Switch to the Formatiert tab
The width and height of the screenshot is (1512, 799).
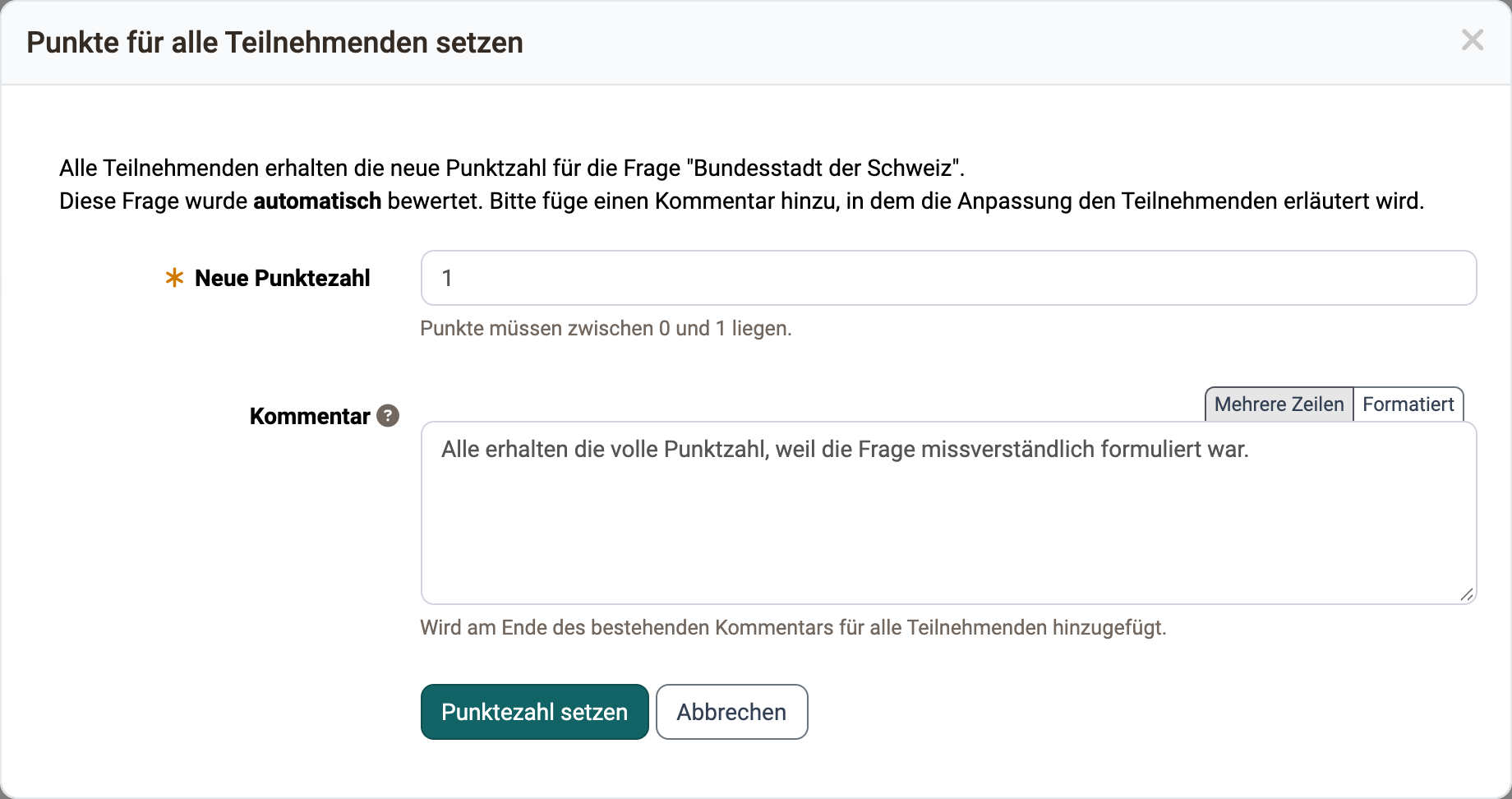point(1408,404)
